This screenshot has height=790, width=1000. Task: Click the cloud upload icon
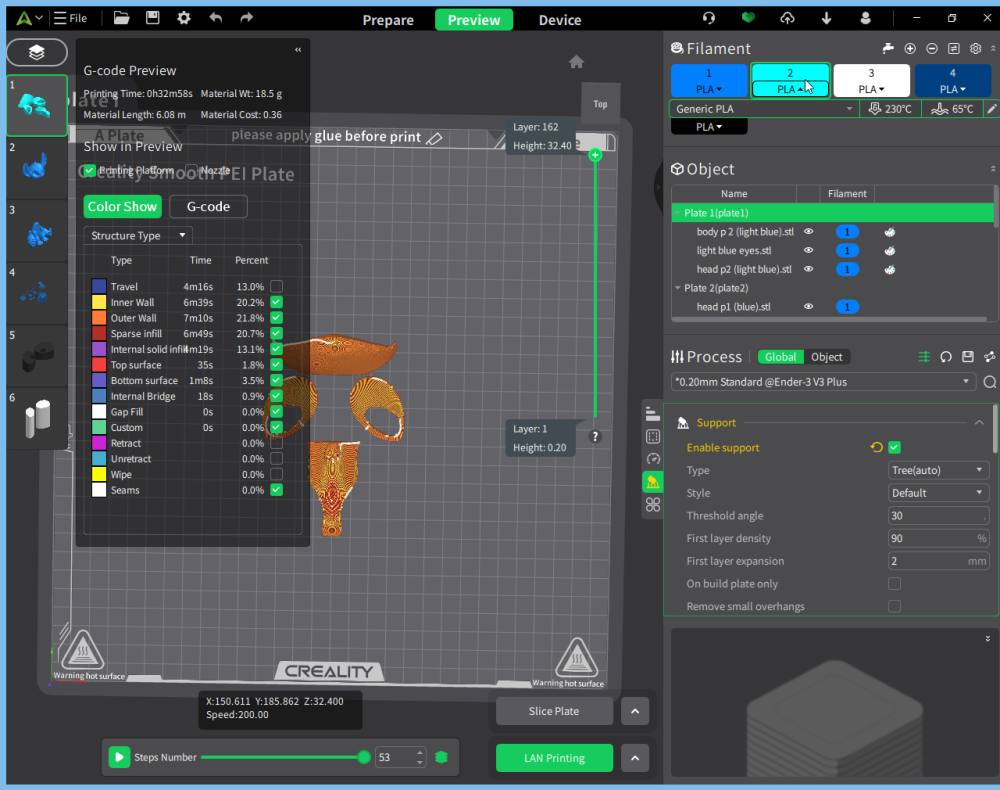tap(788, 18)
